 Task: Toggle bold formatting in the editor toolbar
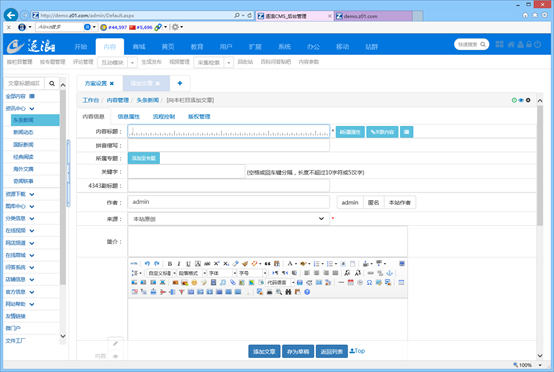[170, 264]
